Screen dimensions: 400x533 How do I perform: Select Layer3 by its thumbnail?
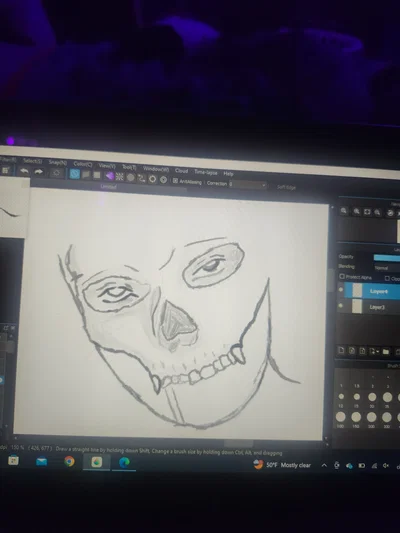pyautogui.click(x=357, y=306)
